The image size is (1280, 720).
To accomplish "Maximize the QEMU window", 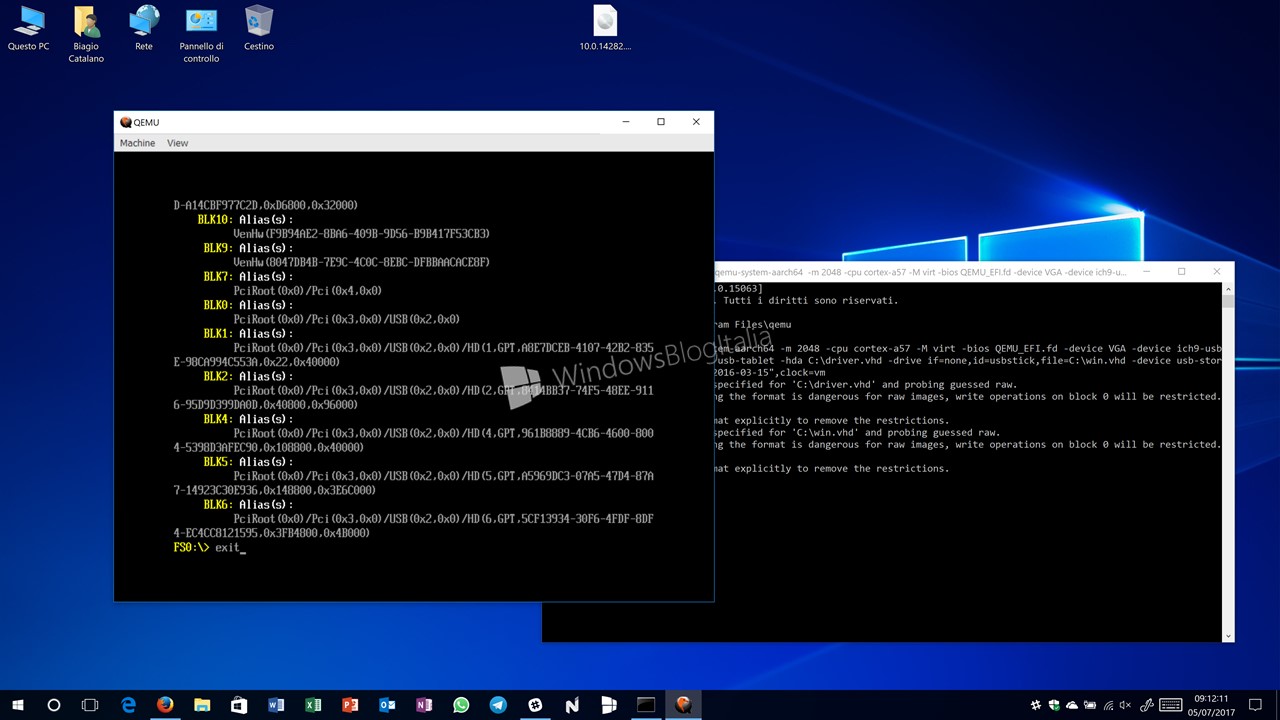I will pos(661,122).
